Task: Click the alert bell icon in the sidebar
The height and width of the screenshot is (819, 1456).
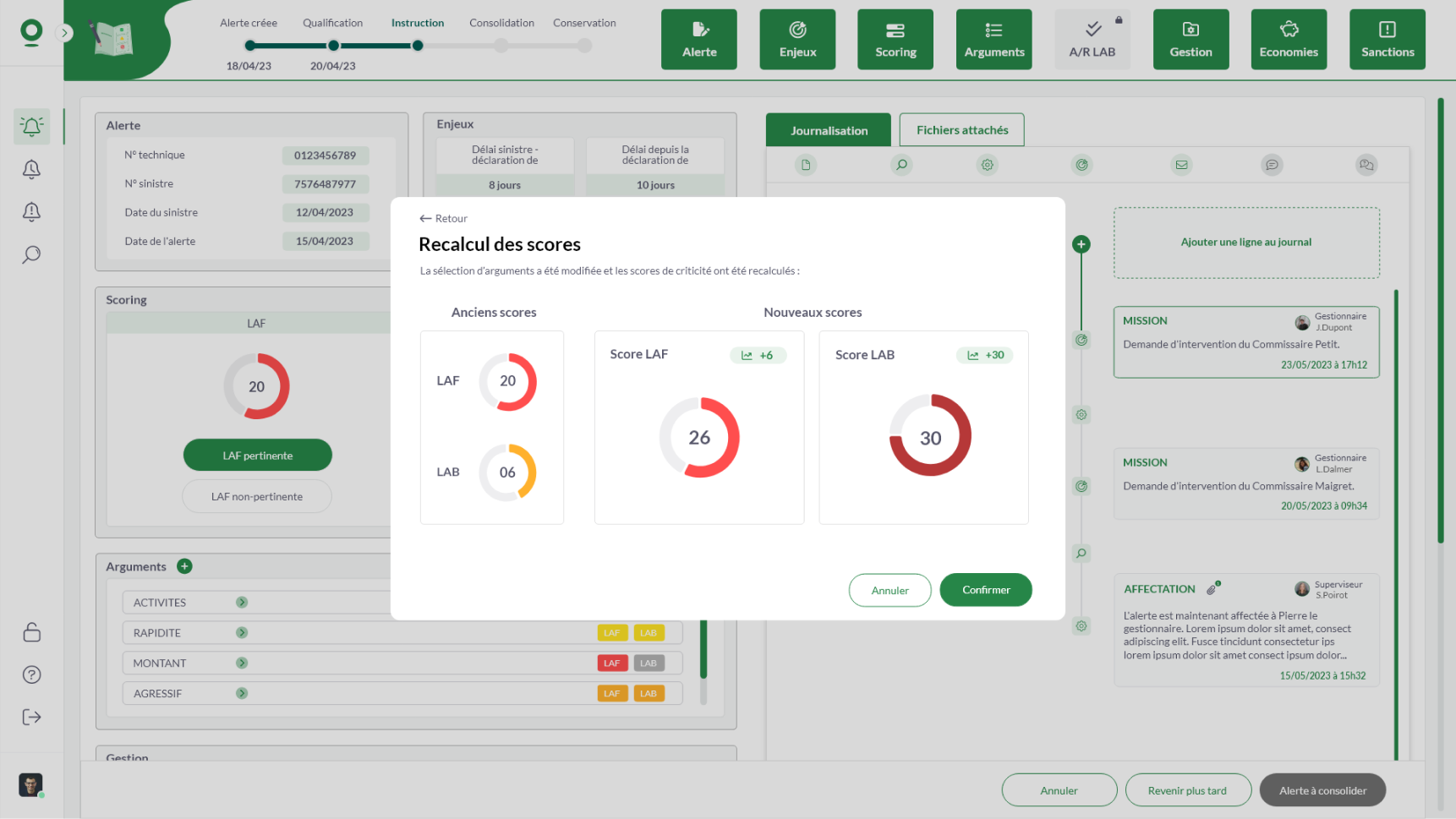Action: pos(31,127)
